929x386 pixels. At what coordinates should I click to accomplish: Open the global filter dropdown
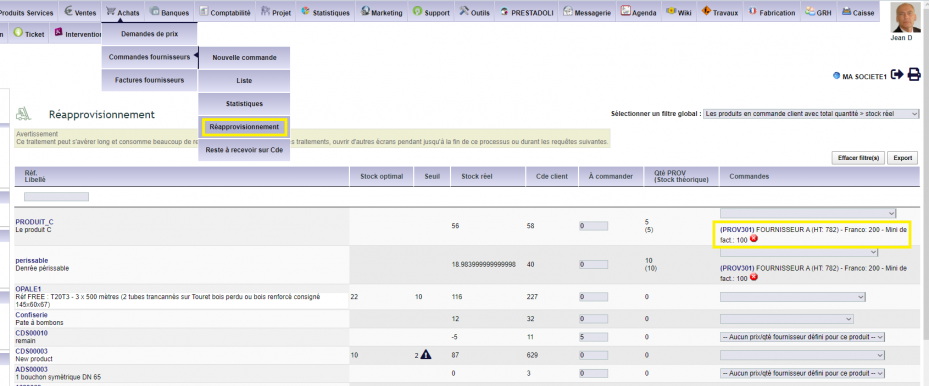pos(811,114)
